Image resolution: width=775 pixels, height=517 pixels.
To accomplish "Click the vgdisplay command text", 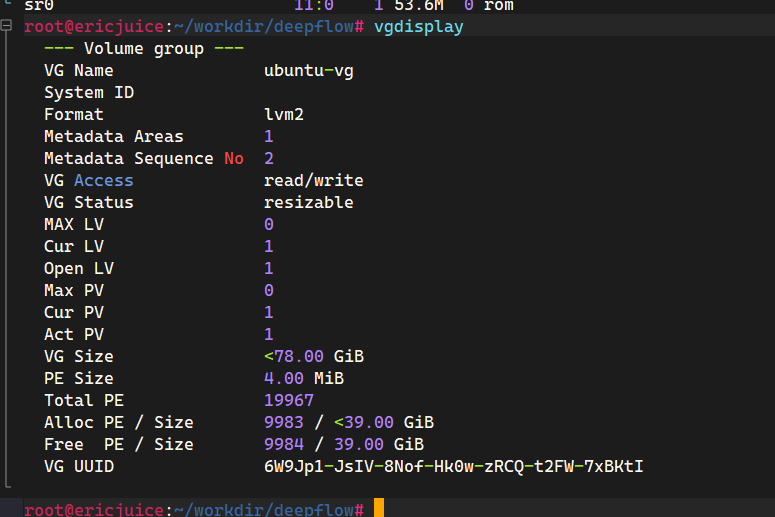I will (418, 27).
